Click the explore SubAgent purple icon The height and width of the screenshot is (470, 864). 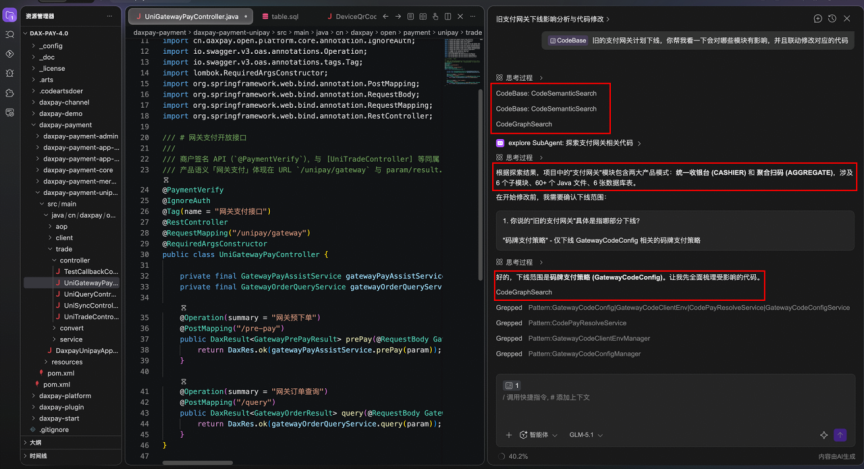(500, 143)
